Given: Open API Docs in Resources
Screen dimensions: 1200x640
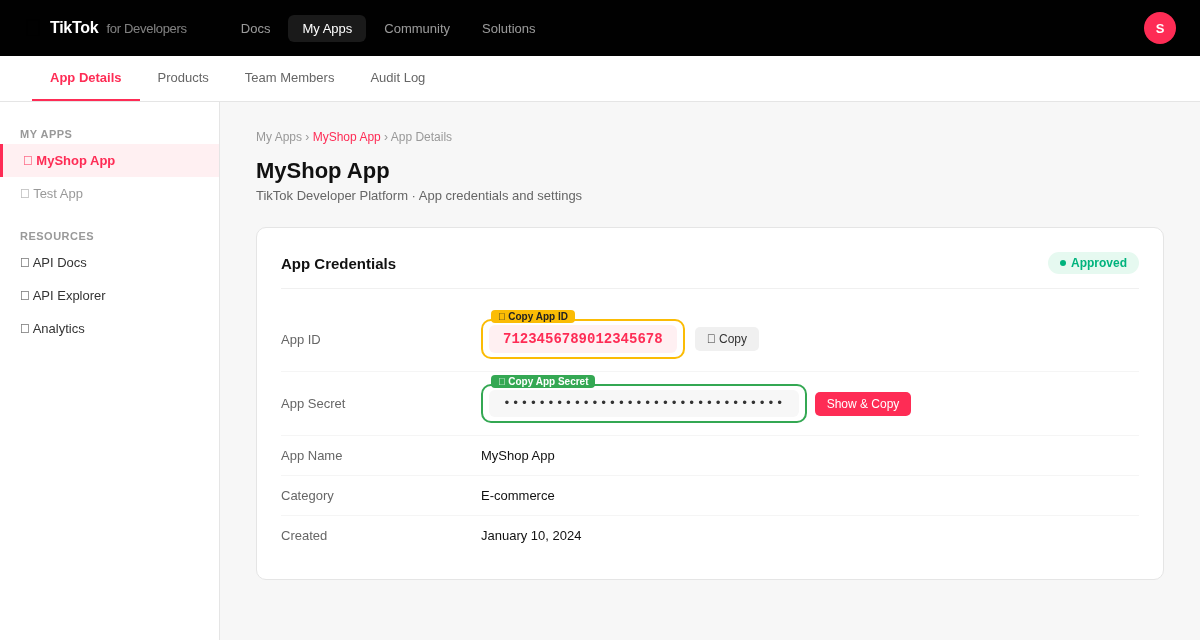Looking at the screenshot, I should [110, 263].
